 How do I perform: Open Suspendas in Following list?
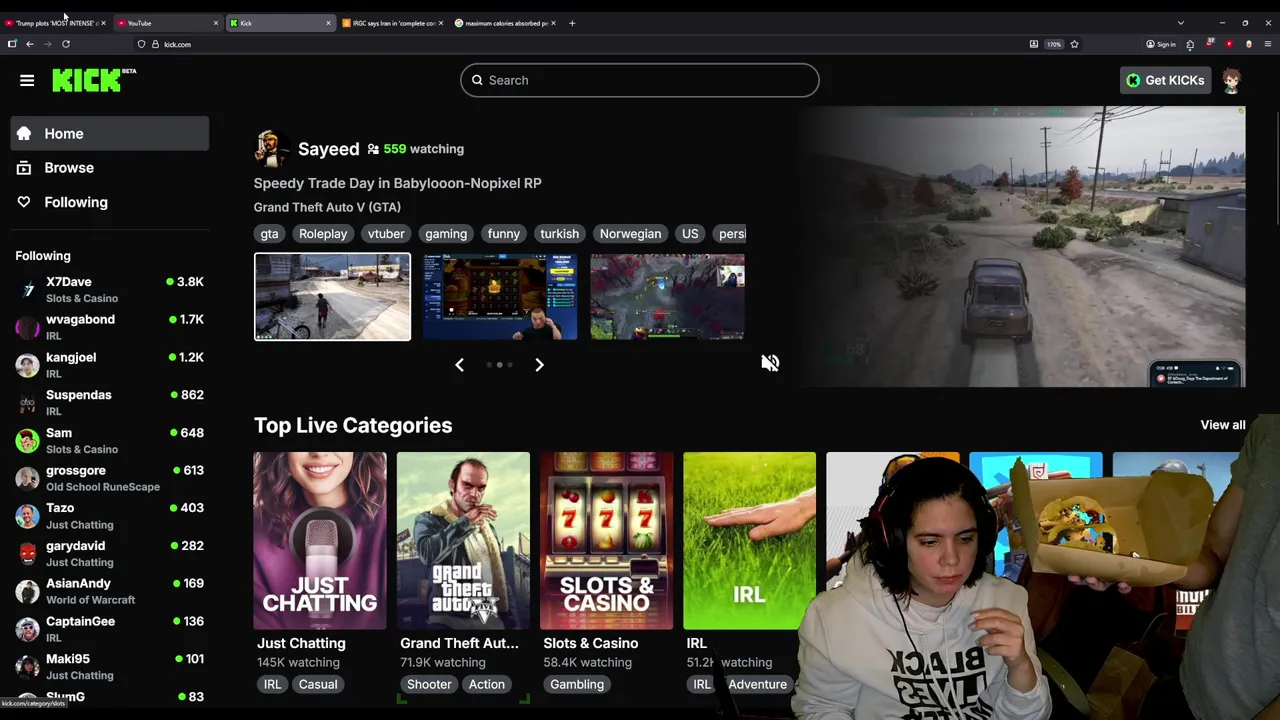(x=110, y=403)
